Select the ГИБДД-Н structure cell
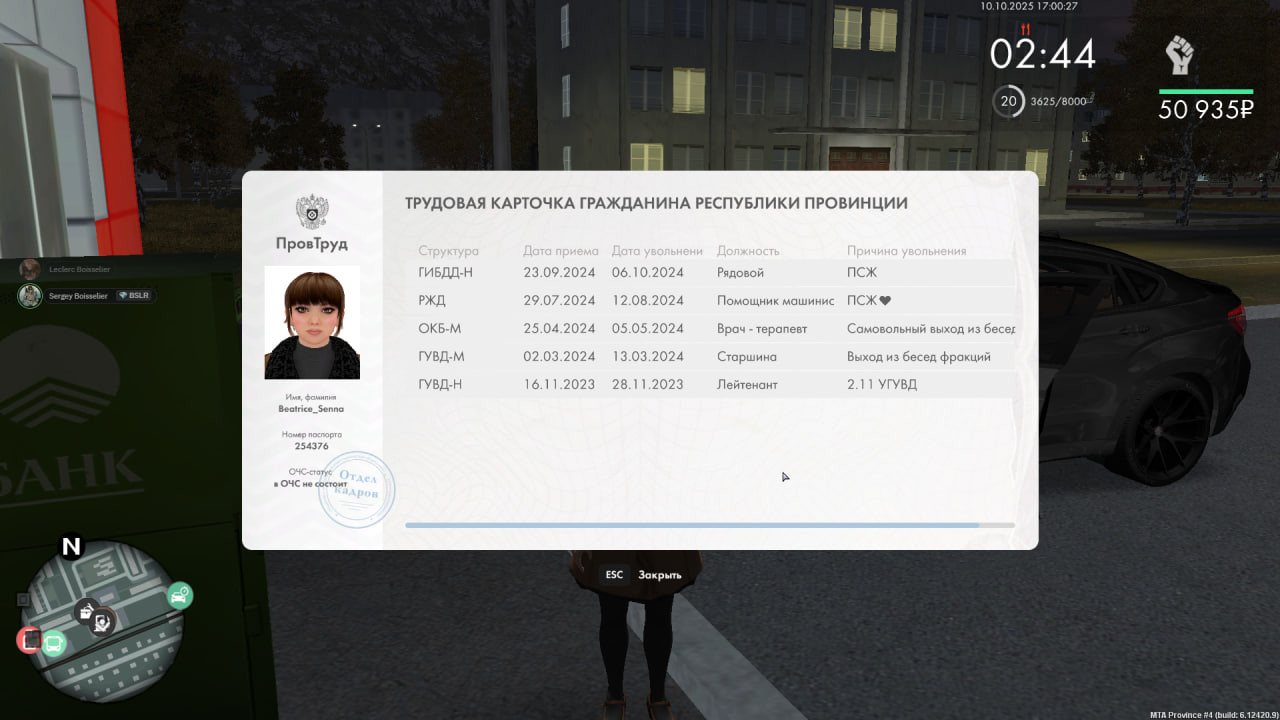 (445, 272)
